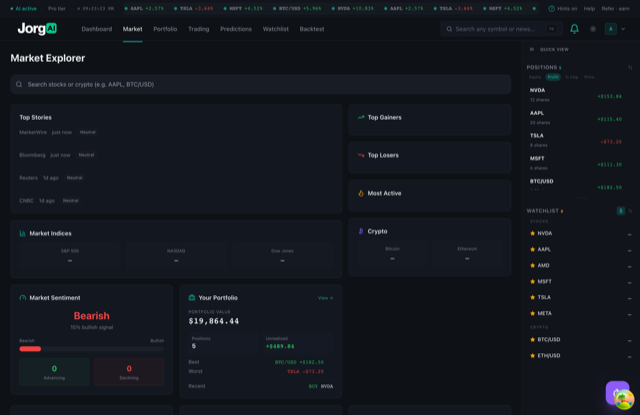The image size is (640, 415).
Task: Open the Backtest tab
Action: click(312, 29)
